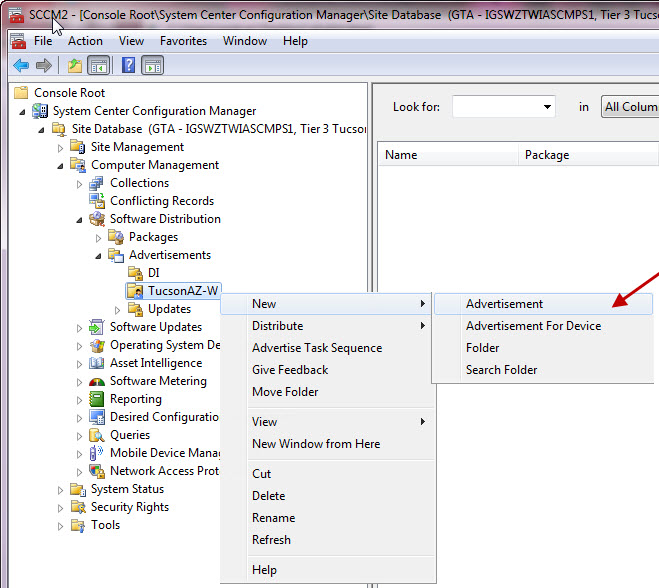Click the Advertisements node icon
Viewport: 659px width, 588px height.
[116, 255]
